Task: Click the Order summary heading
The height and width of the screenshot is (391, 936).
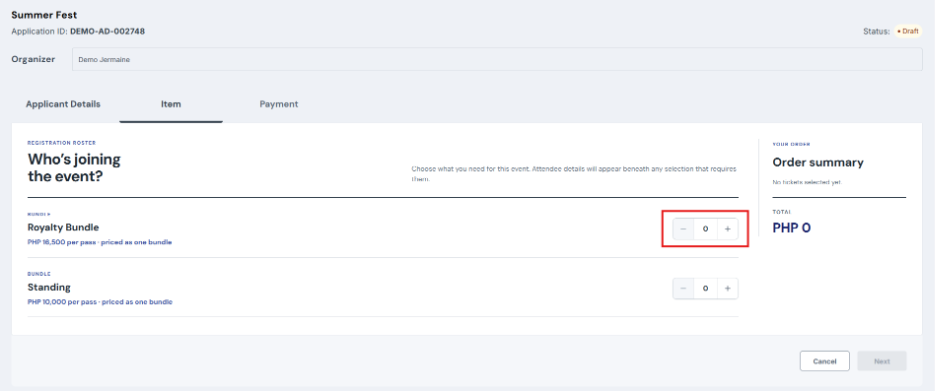Action: pos(818,162)
